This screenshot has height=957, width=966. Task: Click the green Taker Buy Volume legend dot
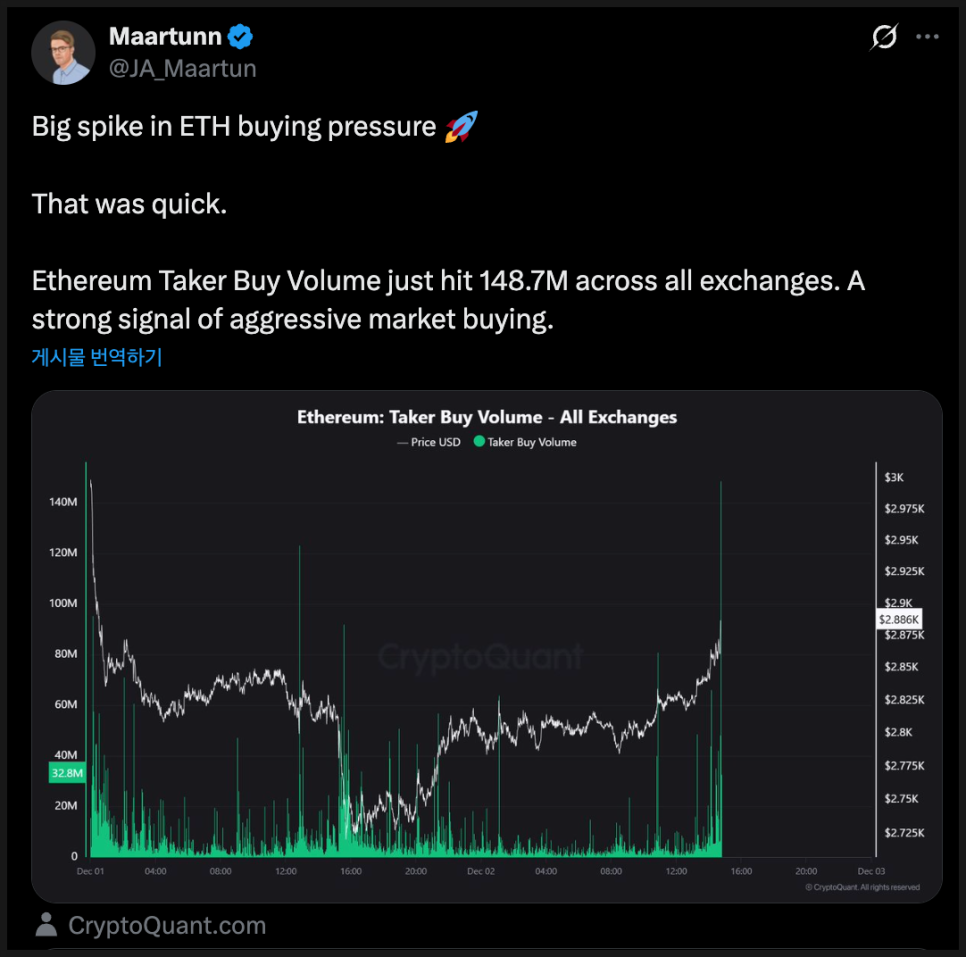[479, 442]
